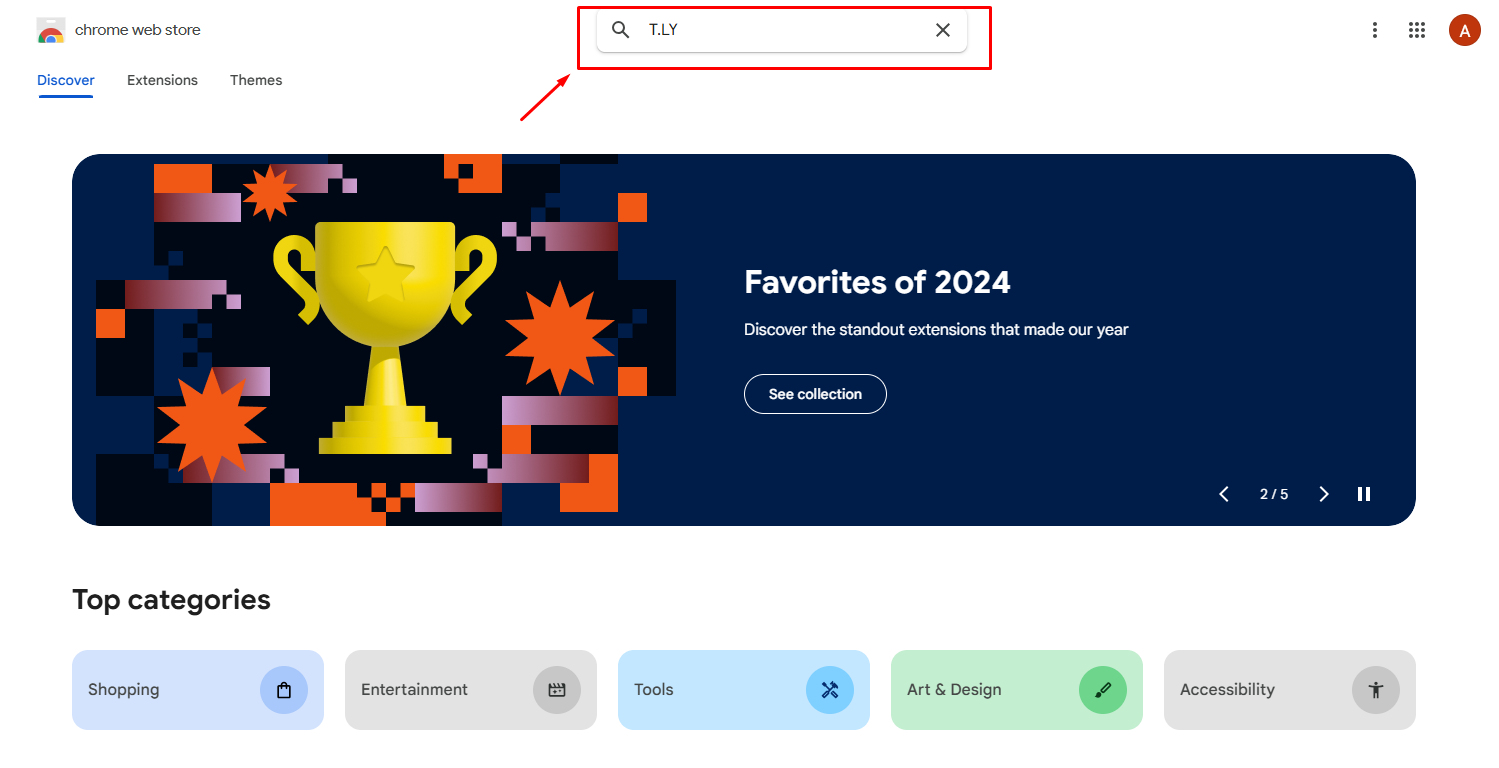Open the Shopping category
The height and width of the screenshot is (768, 1499).
click(x=198, y=690)
